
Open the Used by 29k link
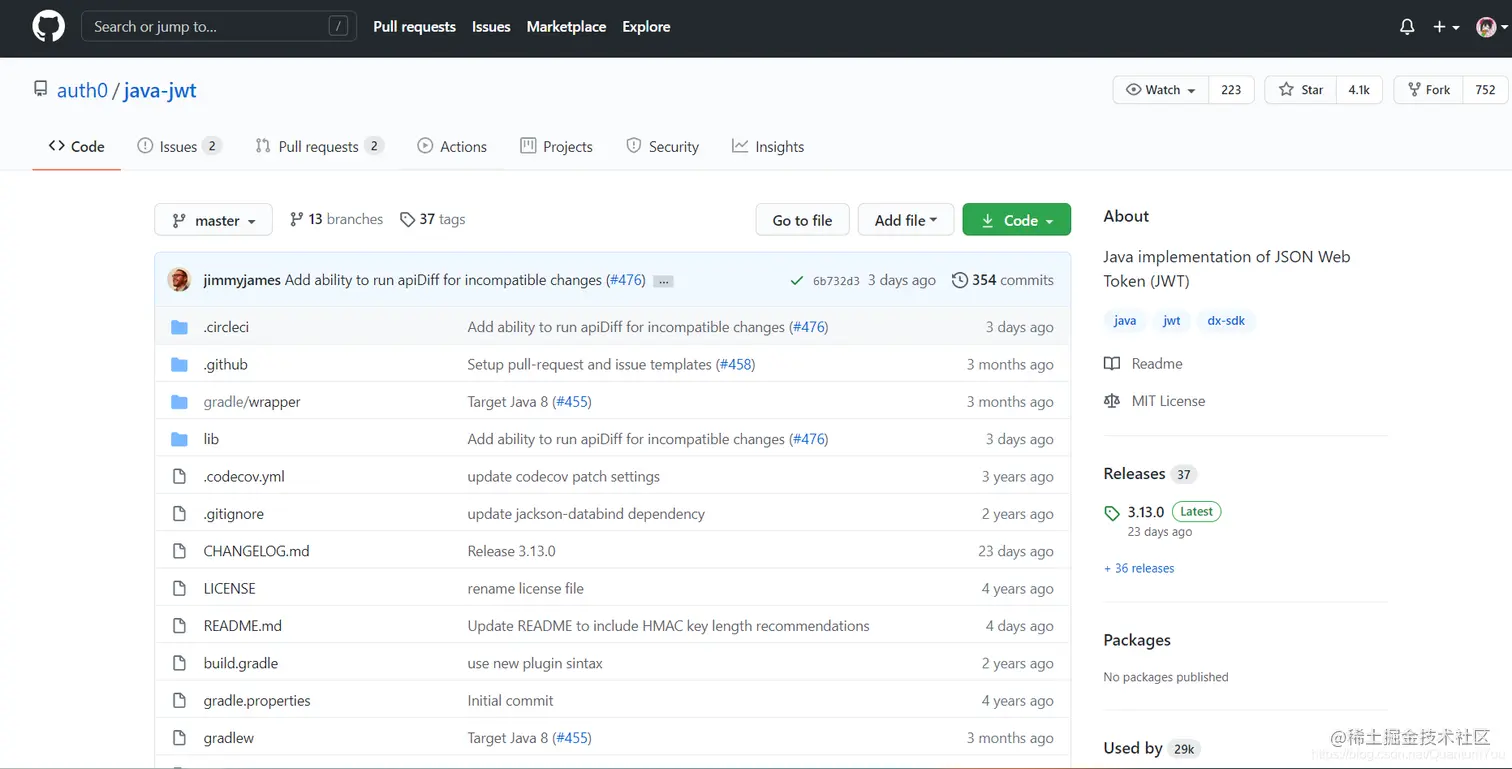click(x=1151, y=748)
